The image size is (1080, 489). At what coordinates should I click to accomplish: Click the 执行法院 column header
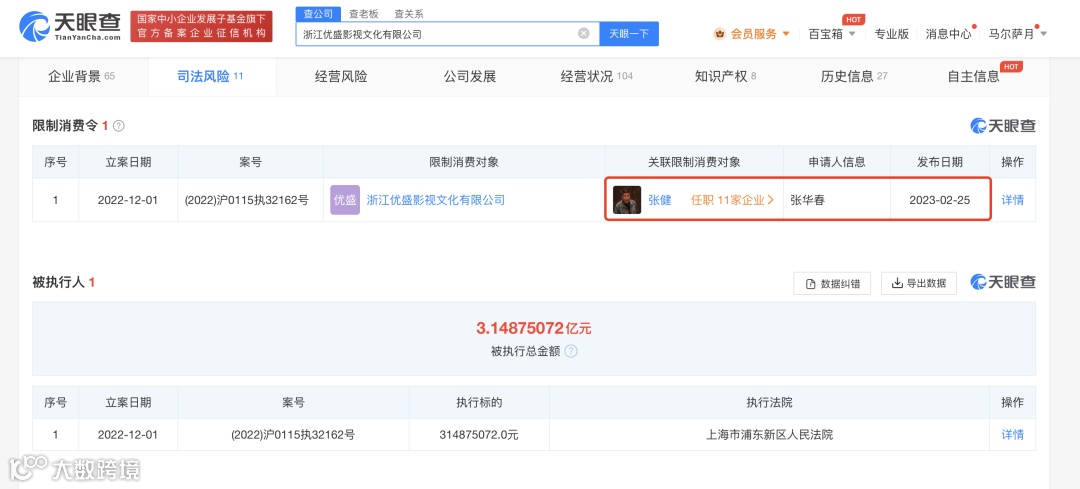(769, 402)
